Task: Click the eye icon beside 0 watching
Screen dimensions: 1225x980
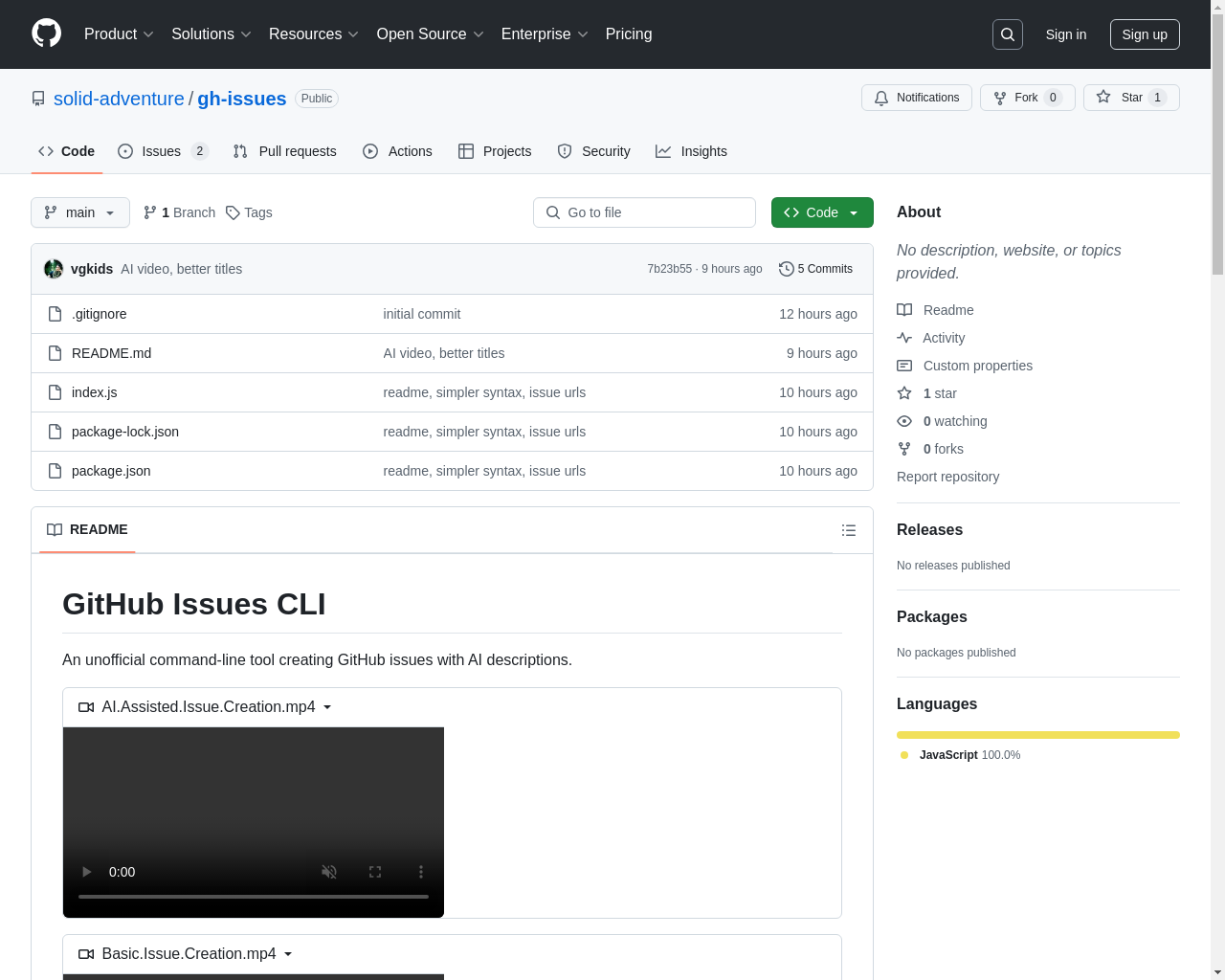Action: pyautogui.click(x=904, y=421)
